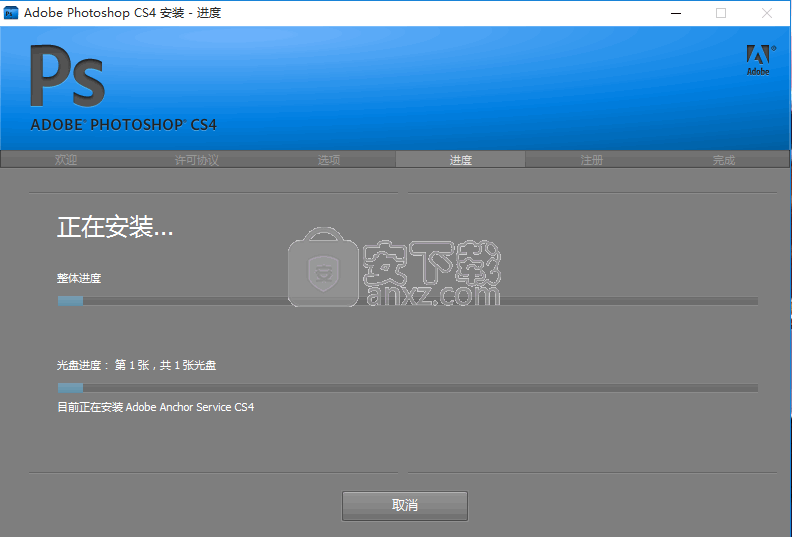Click the Photoshop icon in title bar

[11, 13]
